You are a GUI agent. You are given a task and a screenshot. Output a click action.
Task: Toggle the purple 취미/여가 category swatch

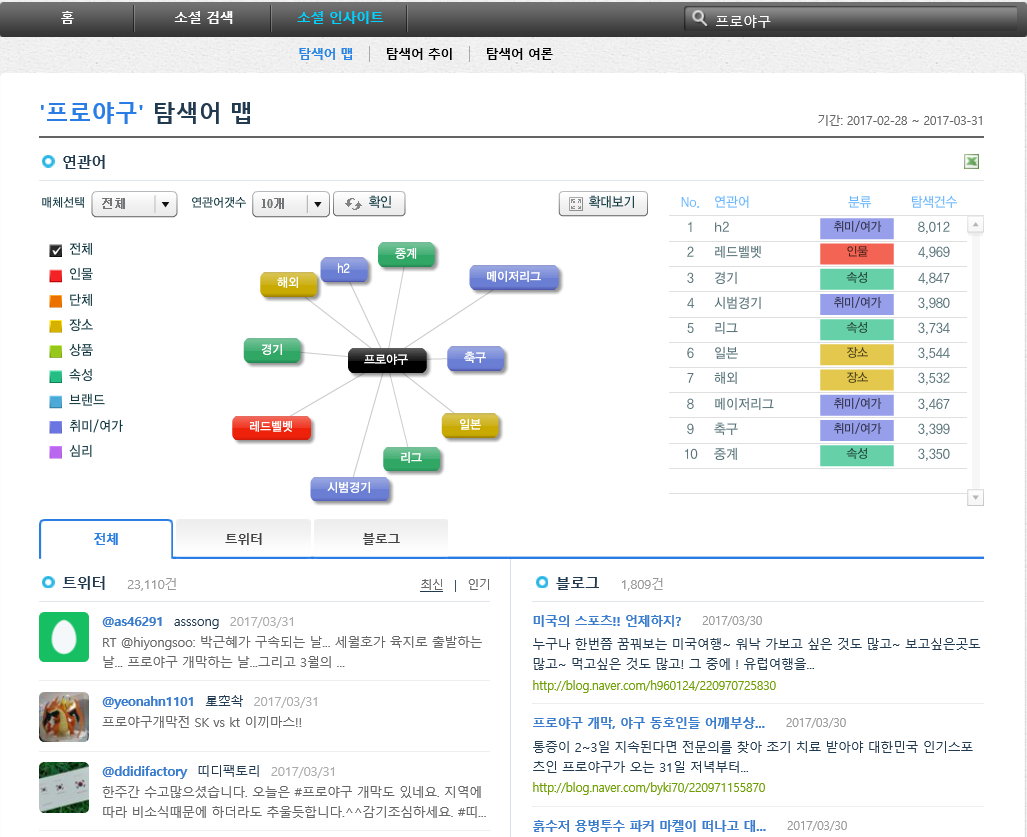[56, 427]
